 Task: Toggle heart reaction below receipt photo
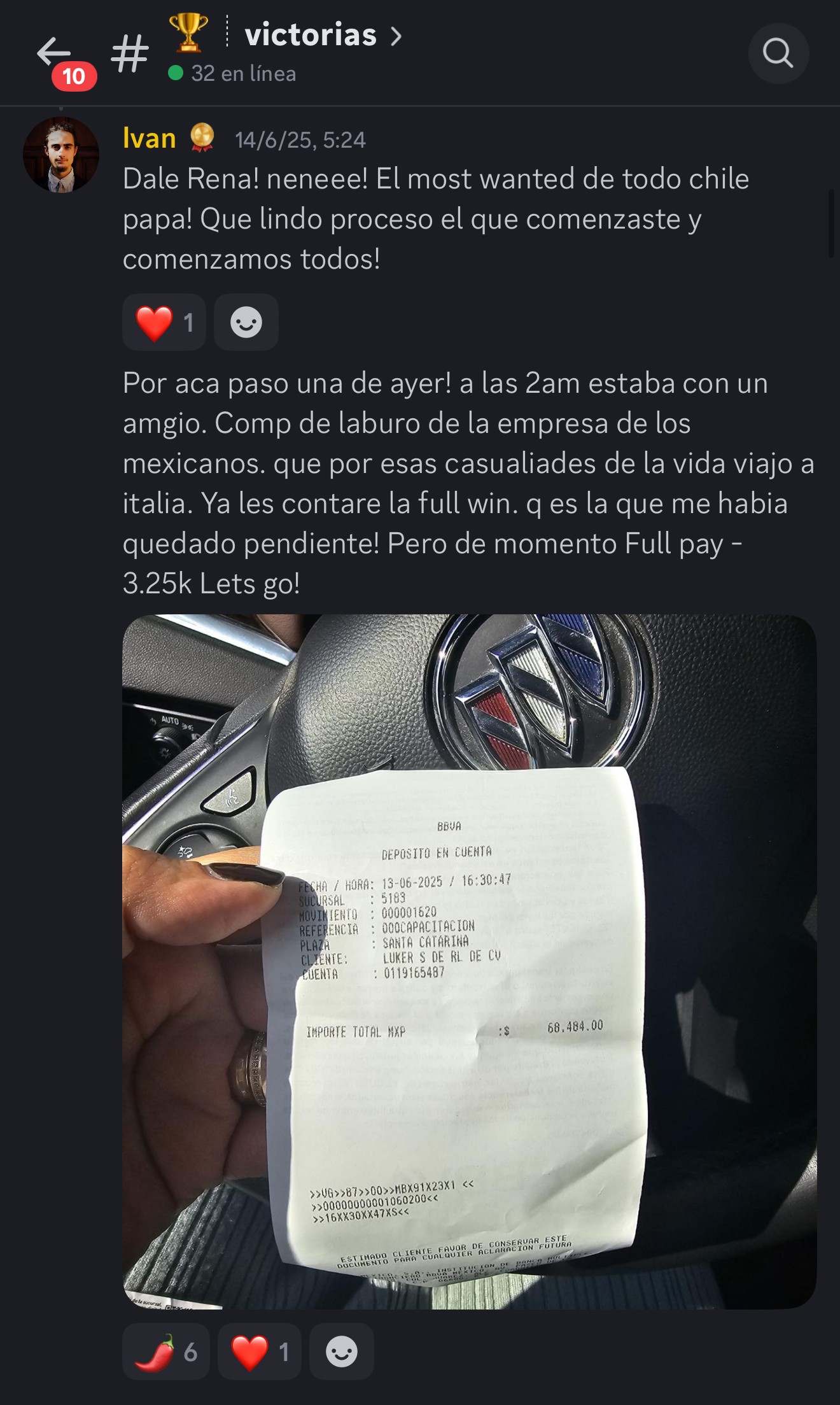[x=260, y=1352]
